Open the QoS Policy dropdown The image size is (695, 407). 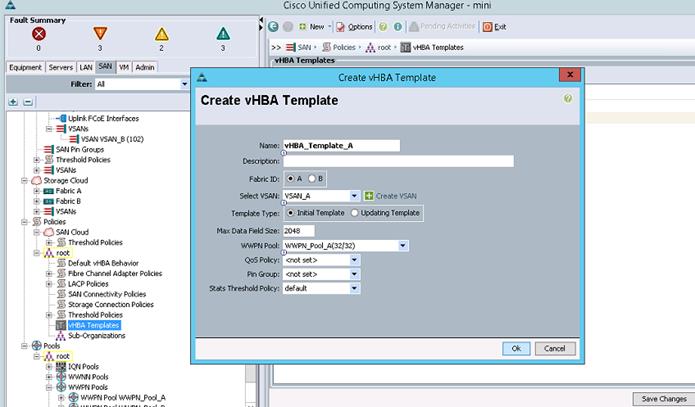[354, 260]
